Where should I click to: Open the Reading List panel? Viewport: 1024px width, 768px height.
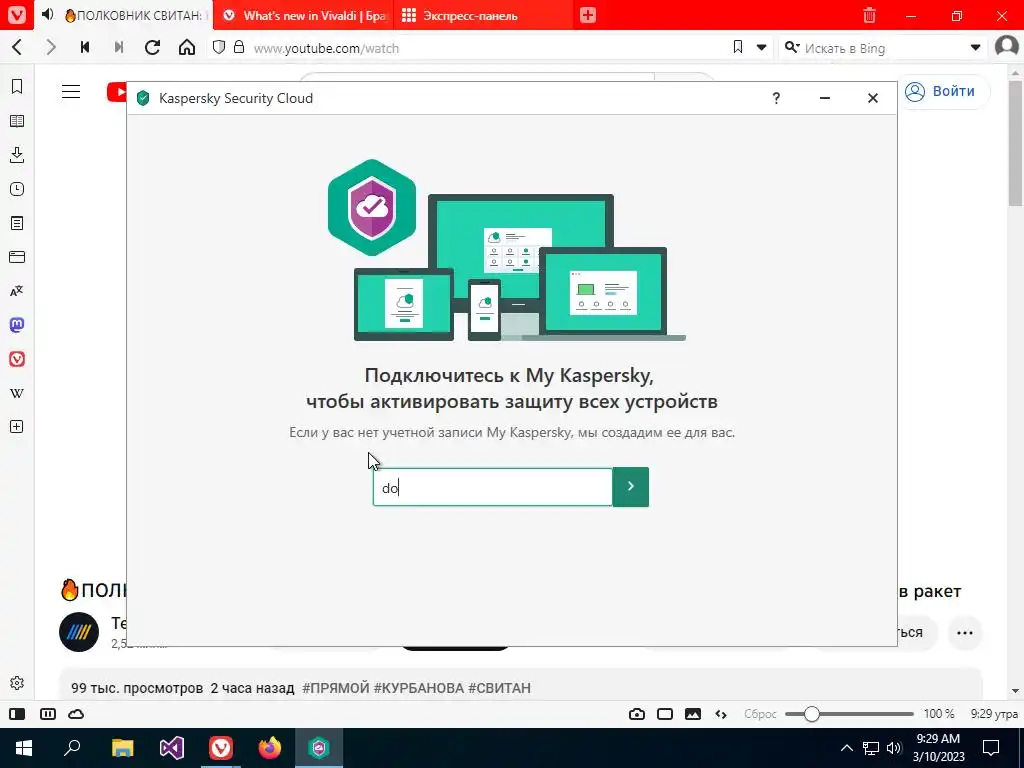17,121
